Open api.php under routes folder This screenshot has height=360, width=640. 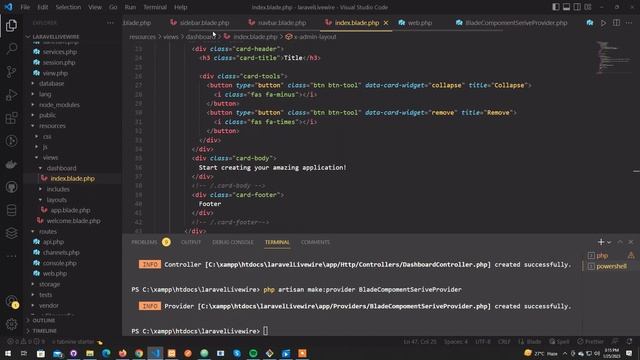point(53,242)
